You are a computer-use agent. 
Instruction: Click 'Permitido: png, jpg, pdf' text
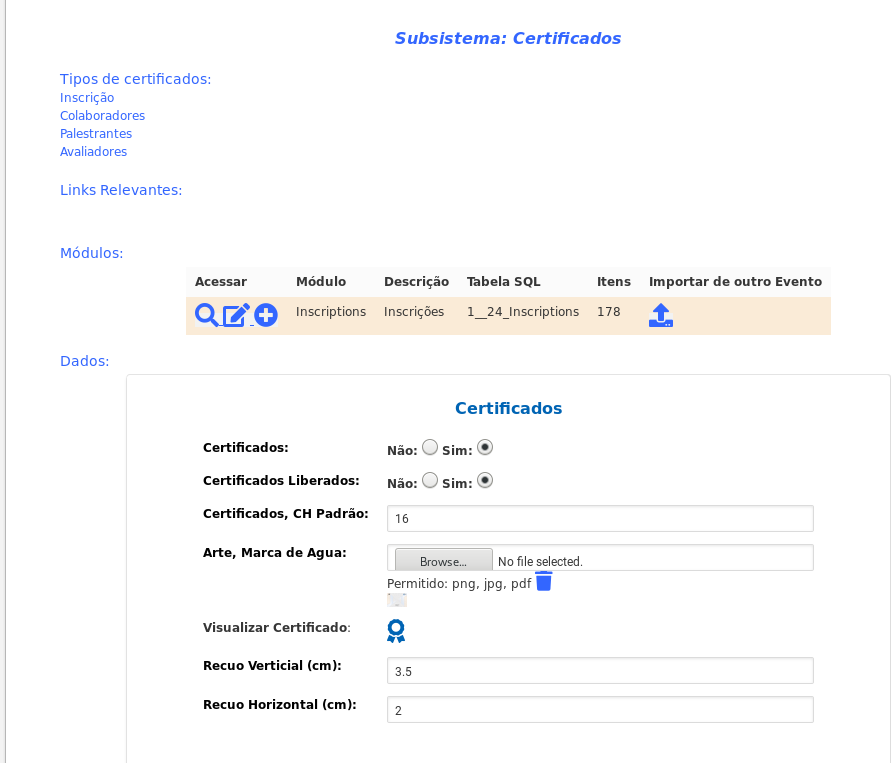pyautogui.click(x=459, y=584)
